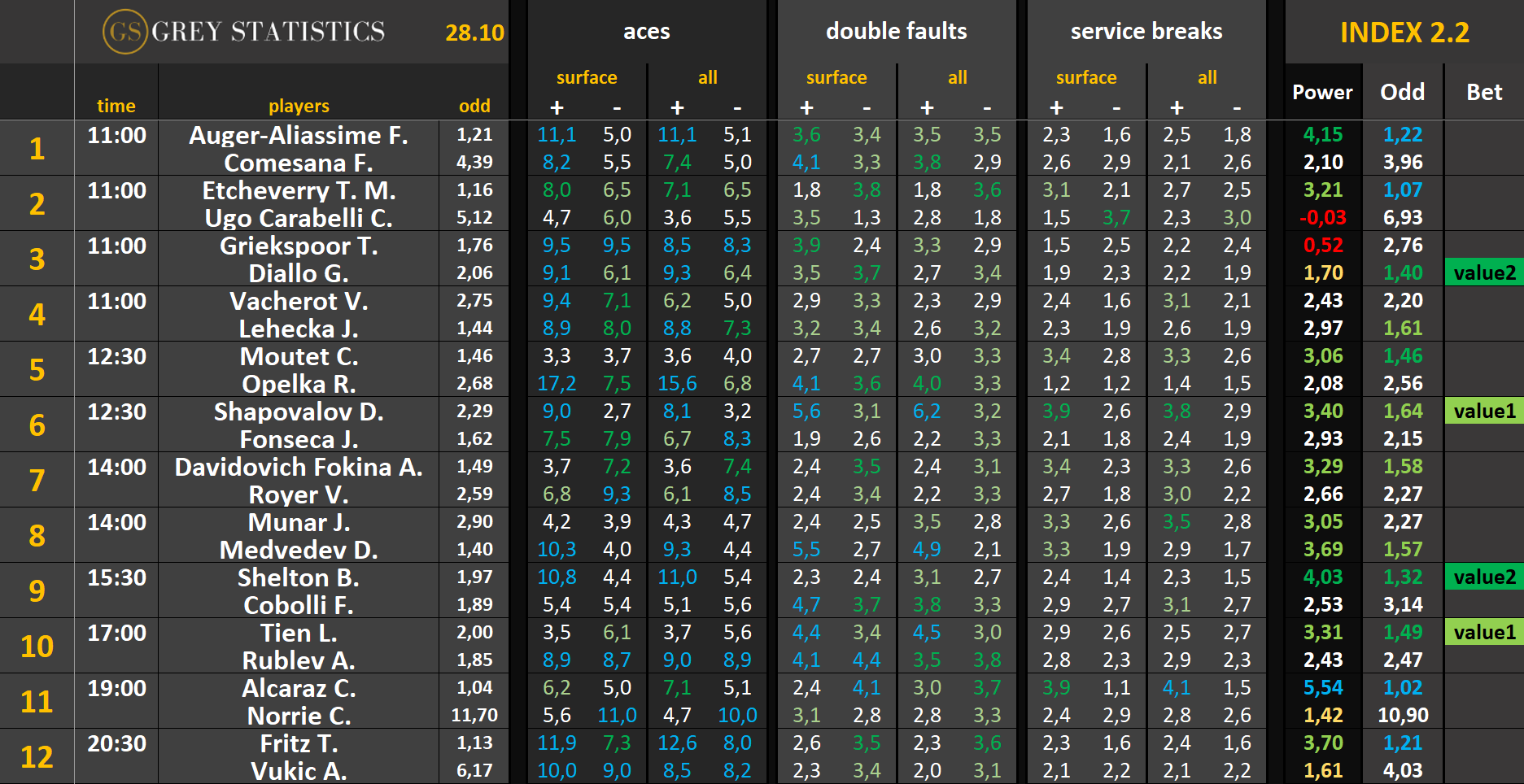Select player name Auger-Aliassime F.
1524x784 pixels.
299,135
